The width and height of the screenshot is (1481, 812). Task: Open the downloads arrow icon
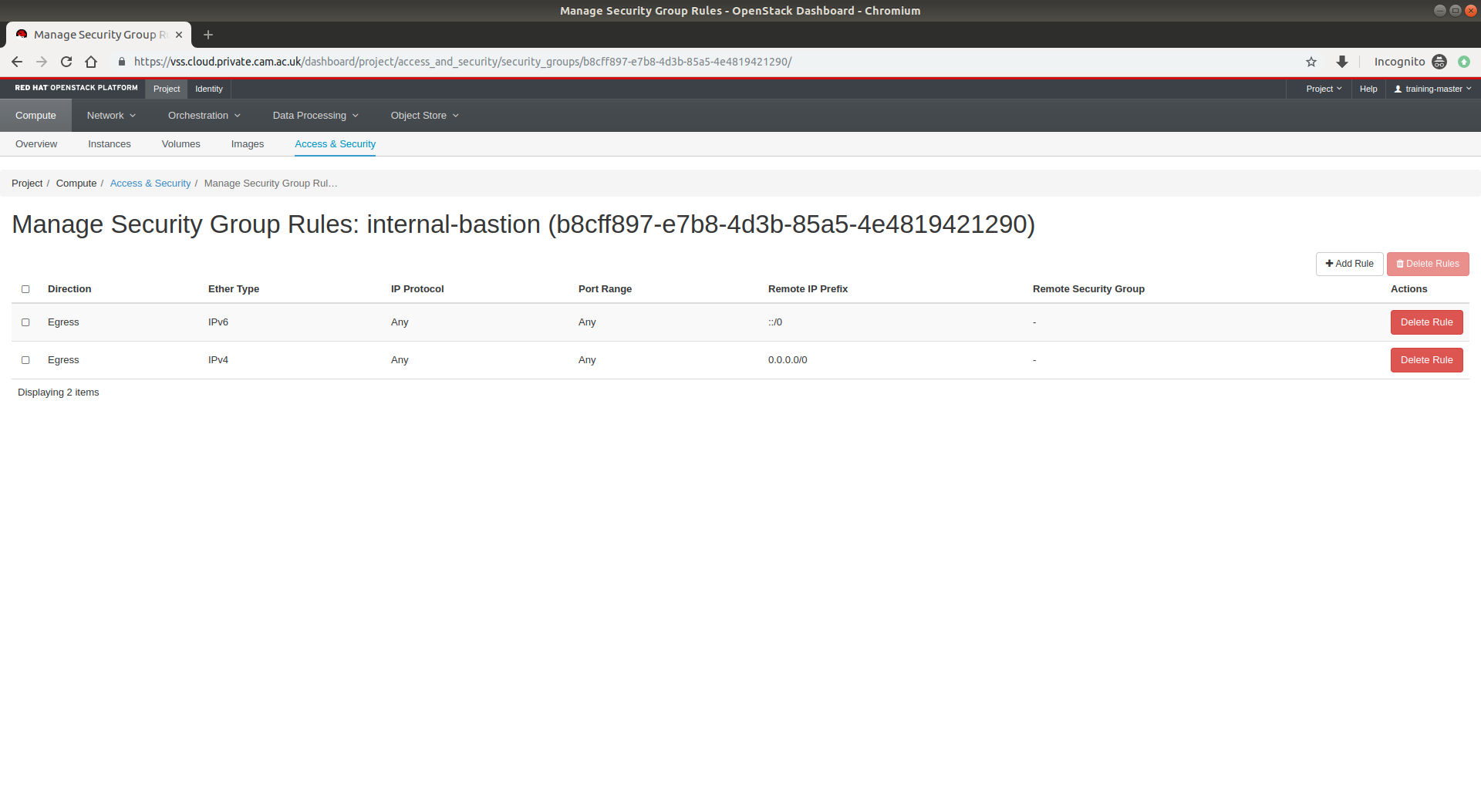point(1342,62)
